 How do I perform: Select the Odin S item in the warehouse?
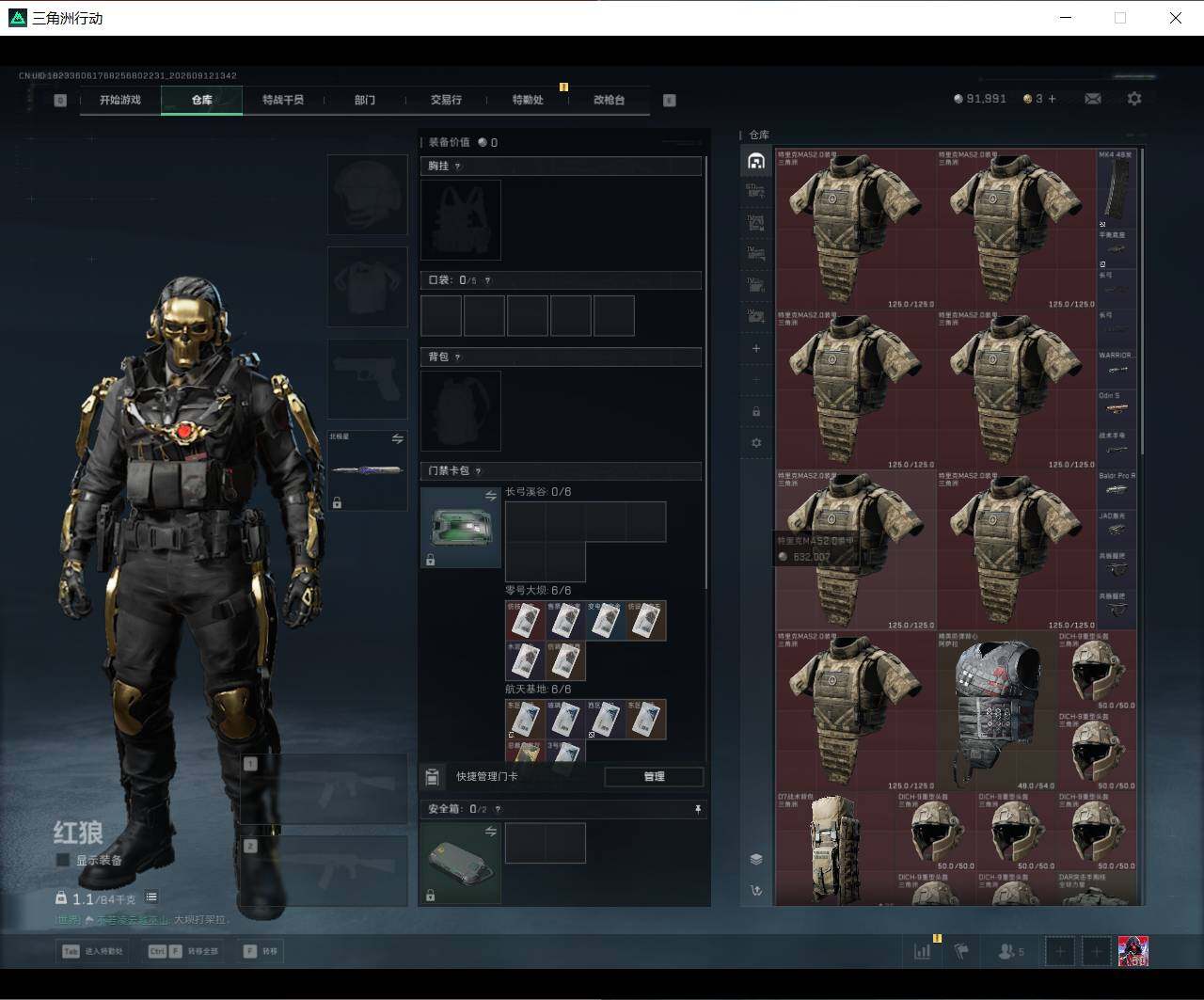coord(1117,410)
